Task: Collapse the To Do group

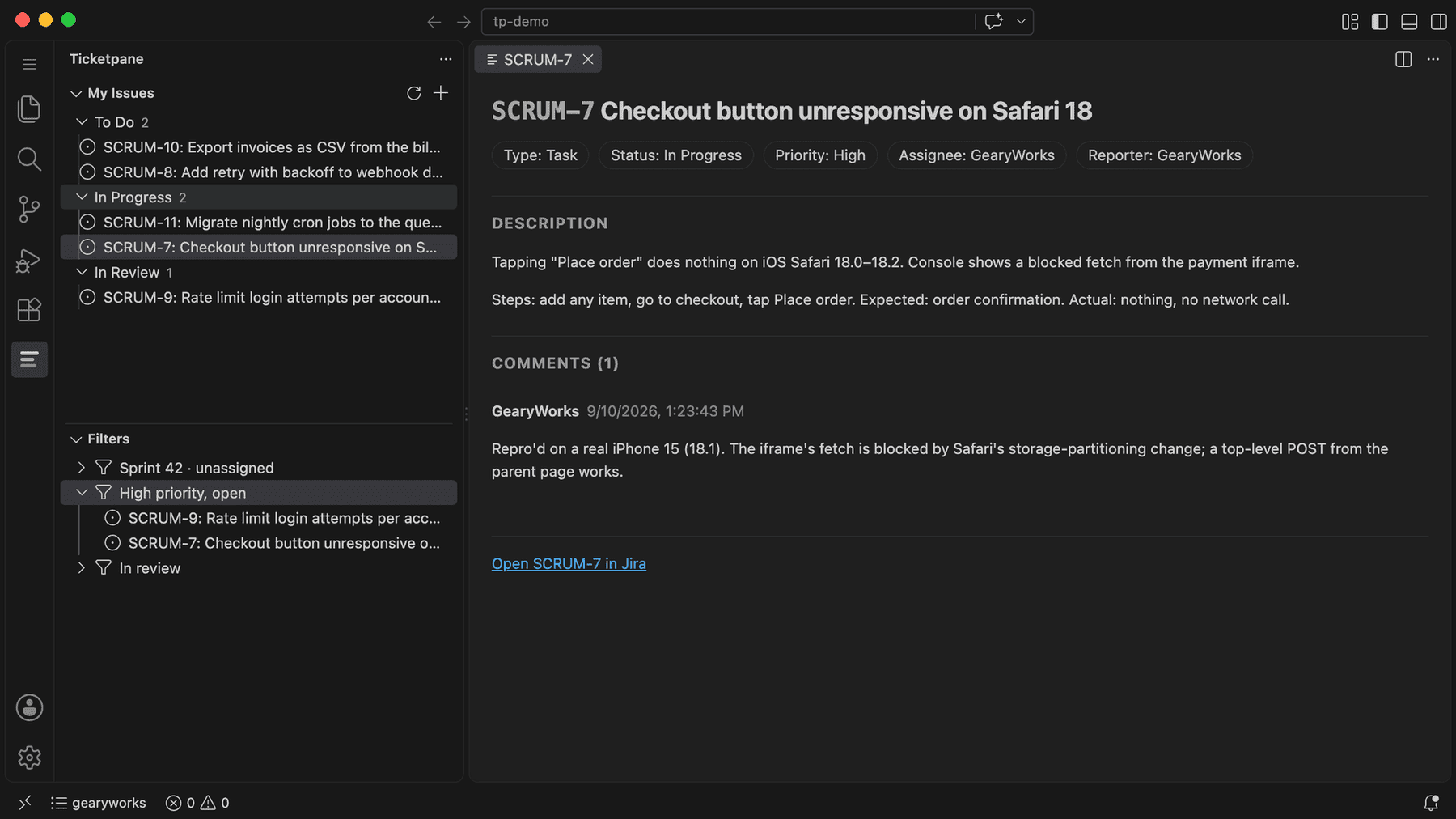Action: point(82,121)
